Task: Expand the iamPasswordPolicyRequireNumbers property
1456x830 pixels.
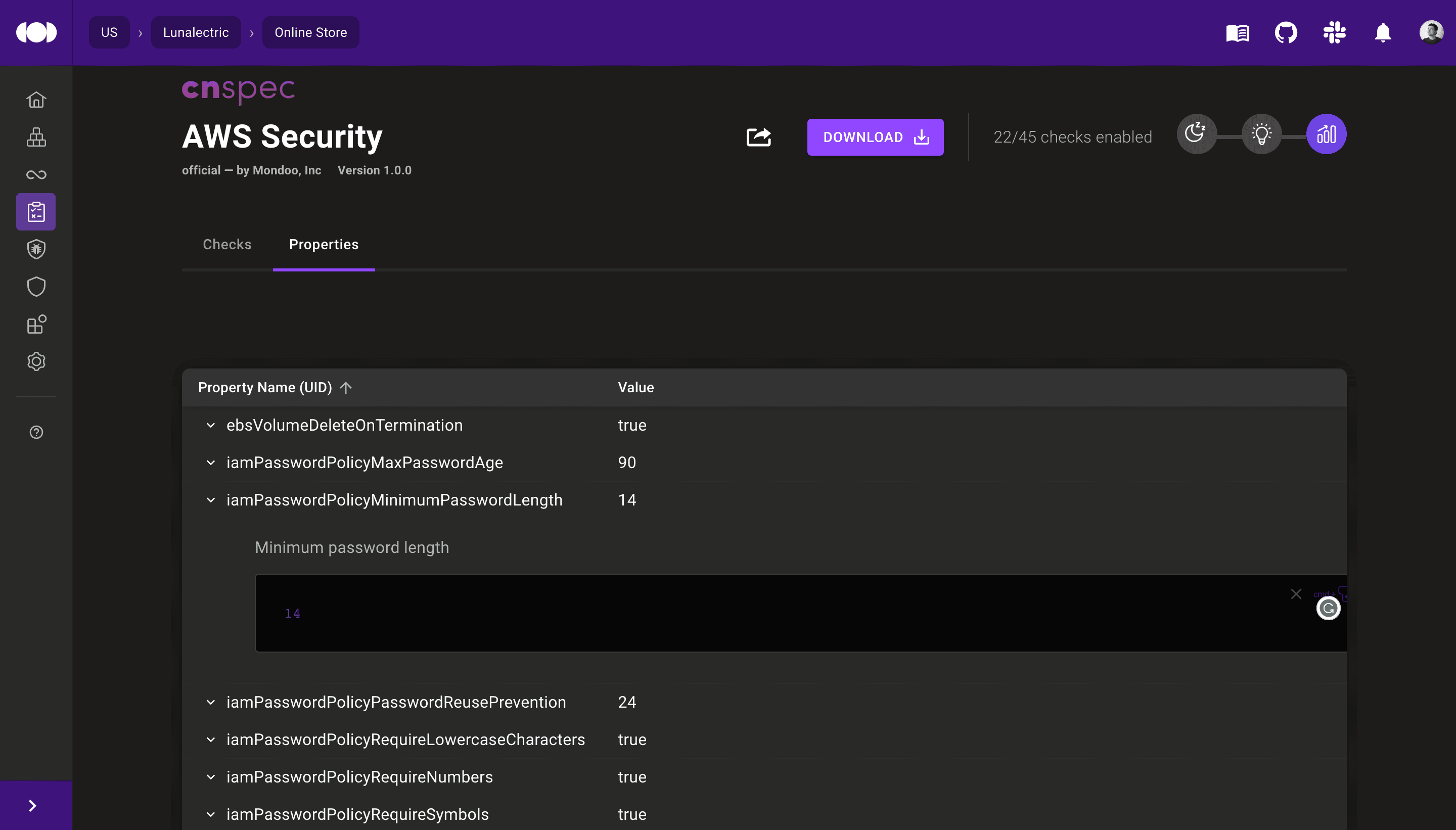Action: (210, 777)
